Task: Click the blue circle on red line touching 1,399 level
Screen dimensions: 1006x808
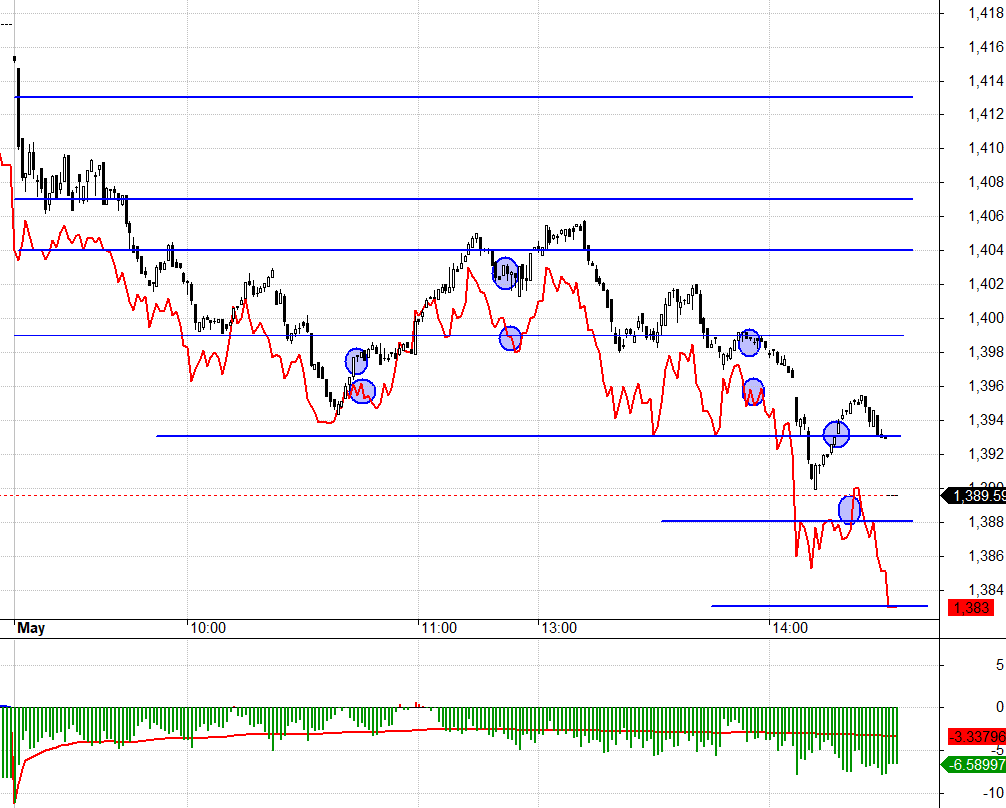Action: pyautogui.click(x=510, y=338)
